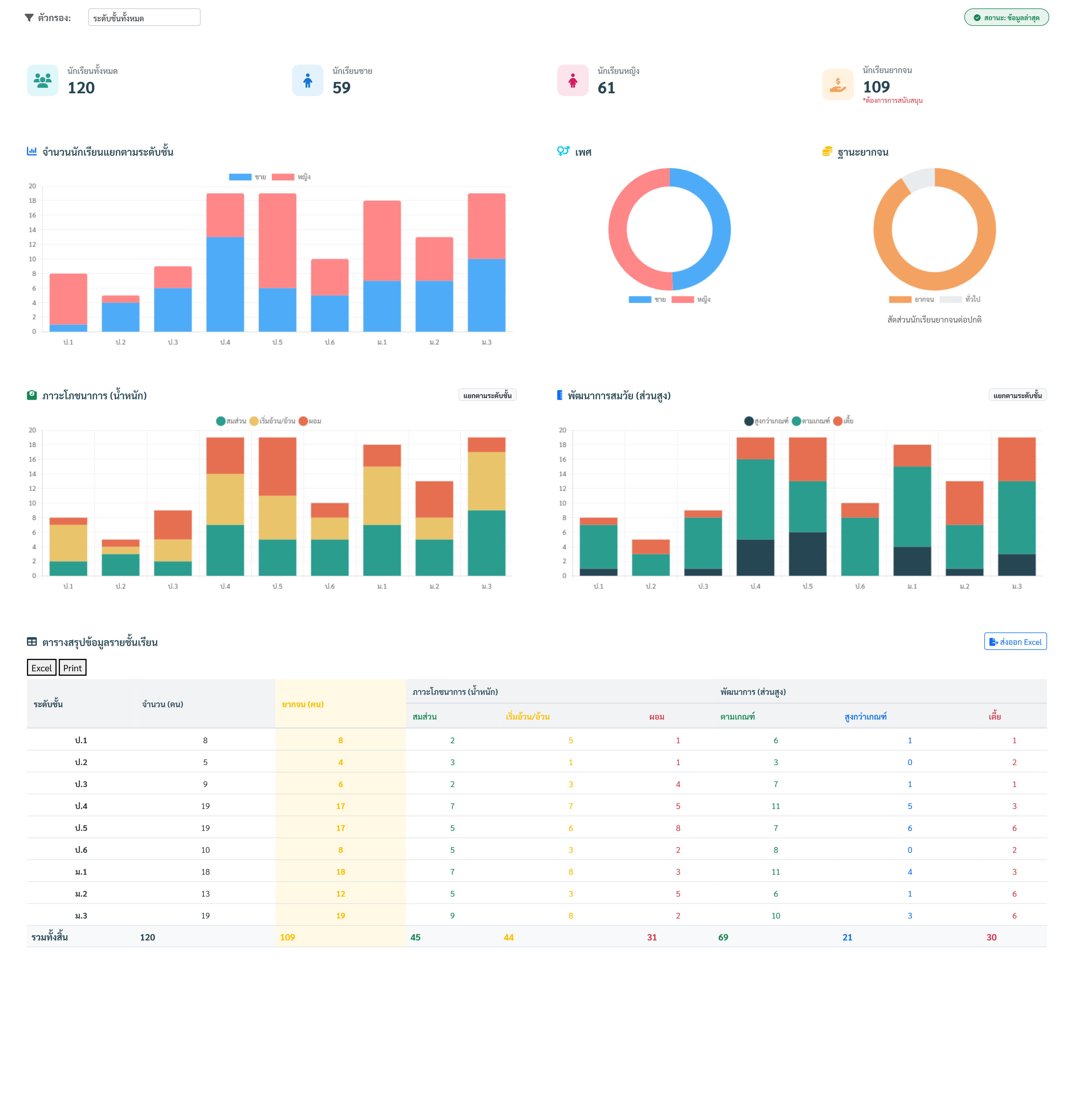Click the poor students hand-coin icon
The image size is (1074, 1120).
coord(838,85)
